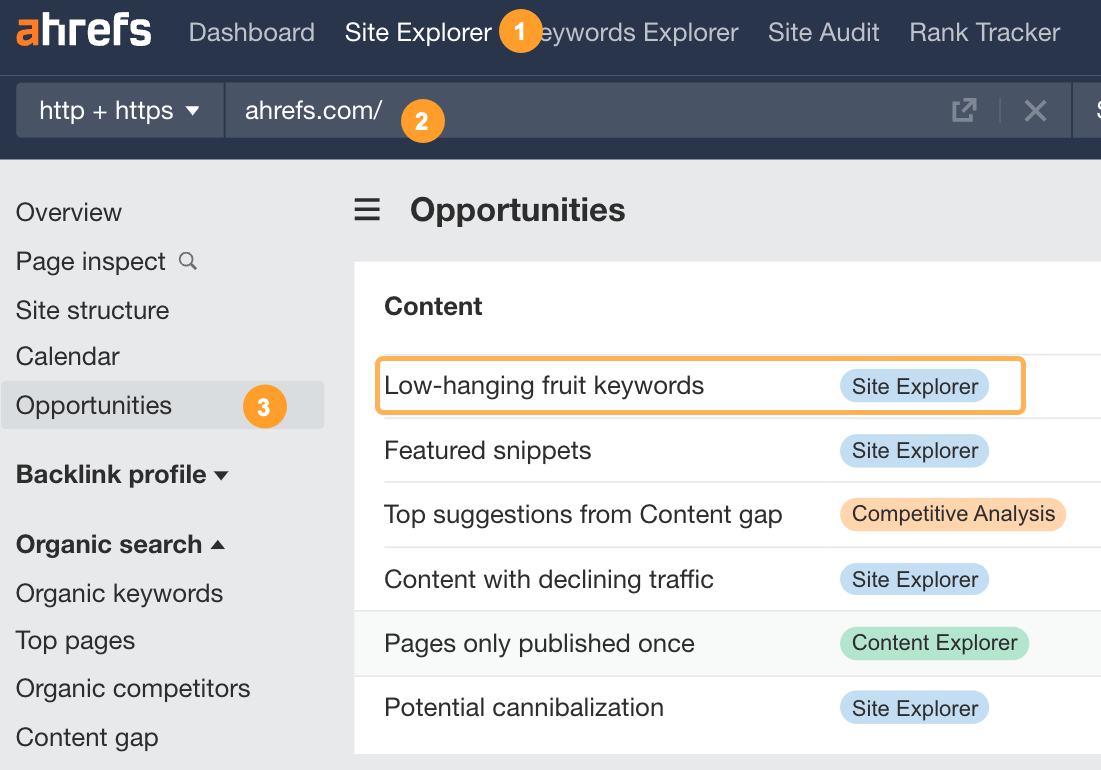Viewport: 1101px width, 770px height.
Task: Click the Content Explorer badge
Action: coord(933,643)
